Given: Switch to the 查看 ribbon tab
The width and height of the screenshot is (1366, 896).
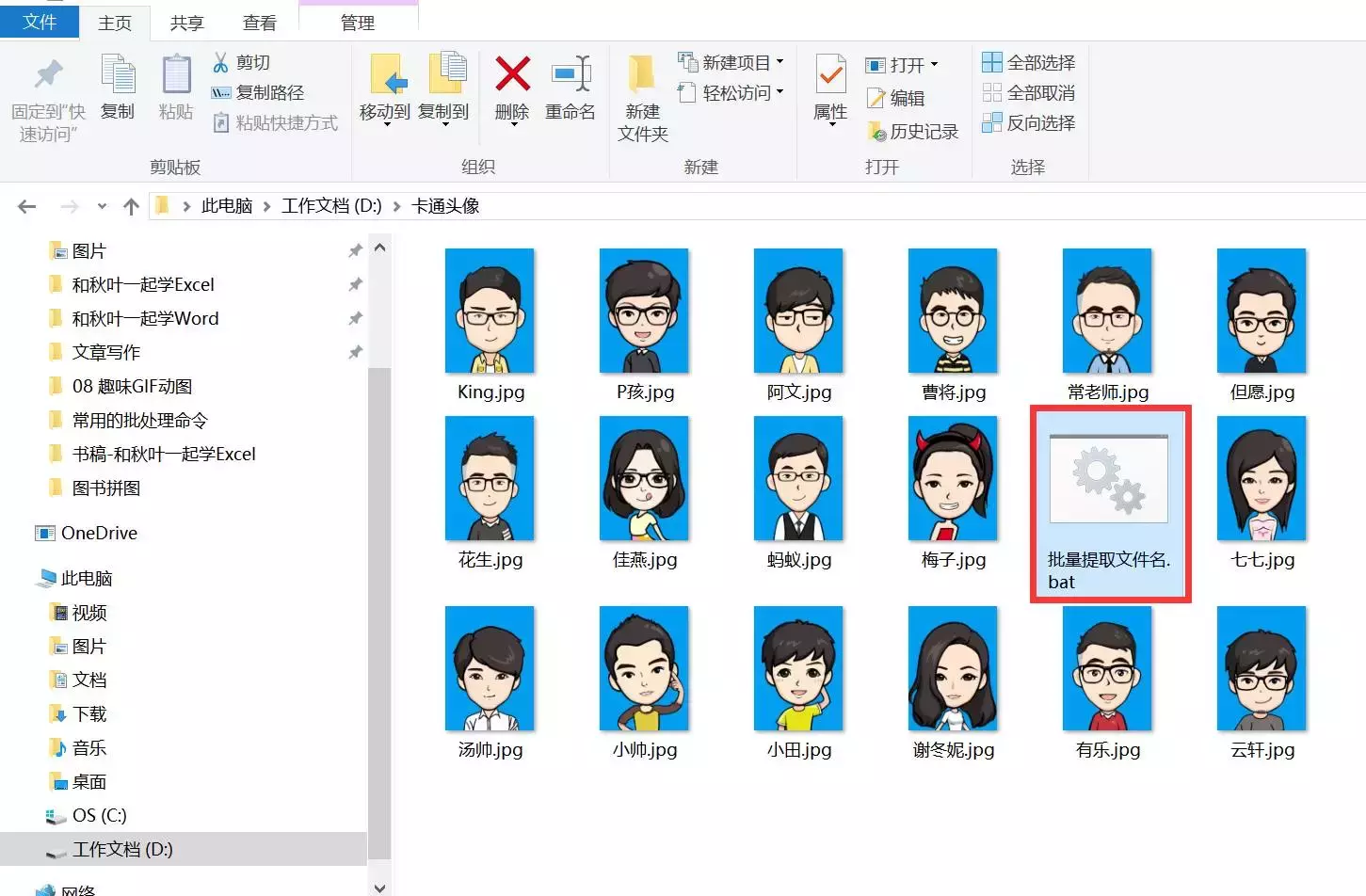Looking at the screenshot, I should [x=259, y=23].
